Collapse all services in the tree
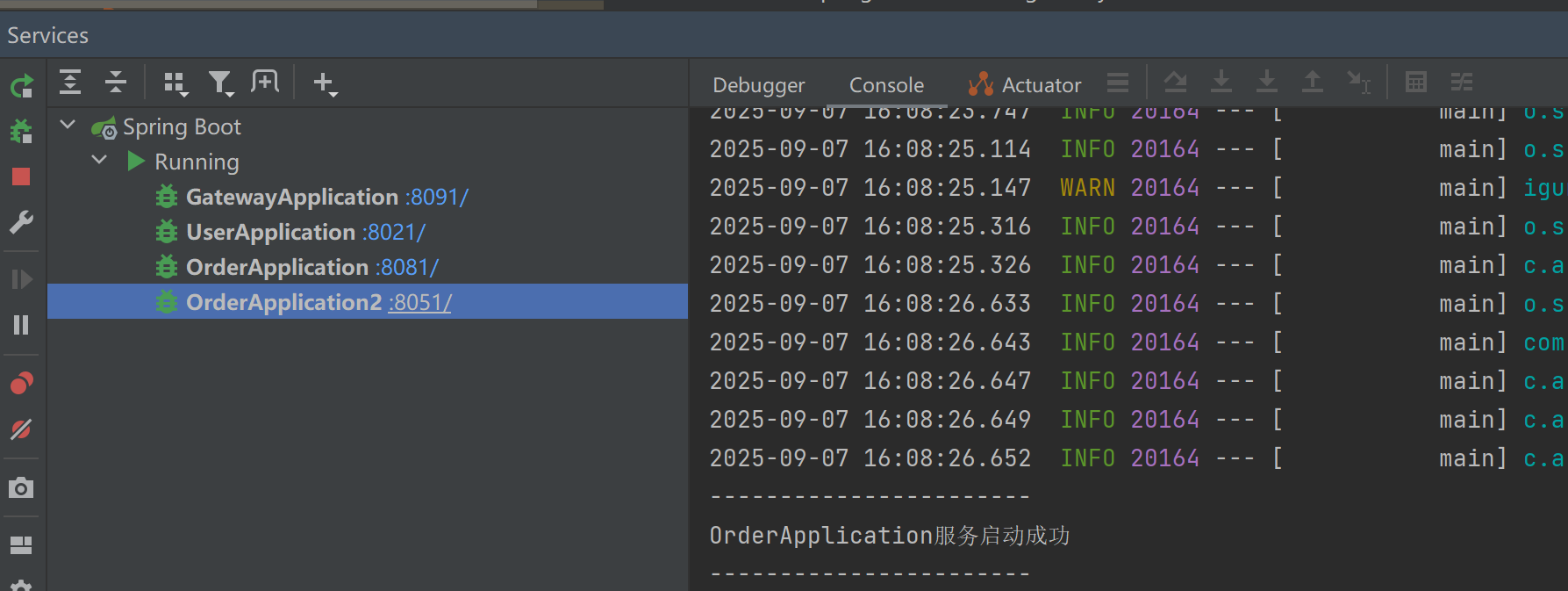This screenshot has width=1568, height=591. pyautogui.click(x=116, y=83)
